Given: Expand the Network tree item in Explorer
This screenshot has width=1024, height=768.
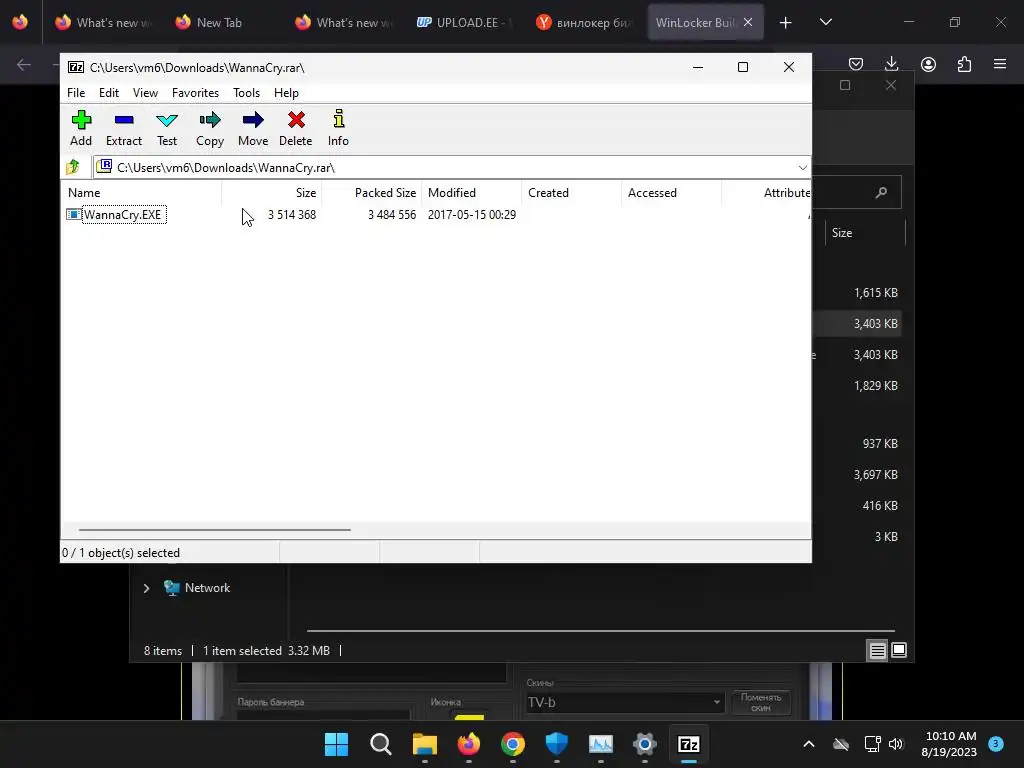Looking at the screenshot, I should 146,588.
